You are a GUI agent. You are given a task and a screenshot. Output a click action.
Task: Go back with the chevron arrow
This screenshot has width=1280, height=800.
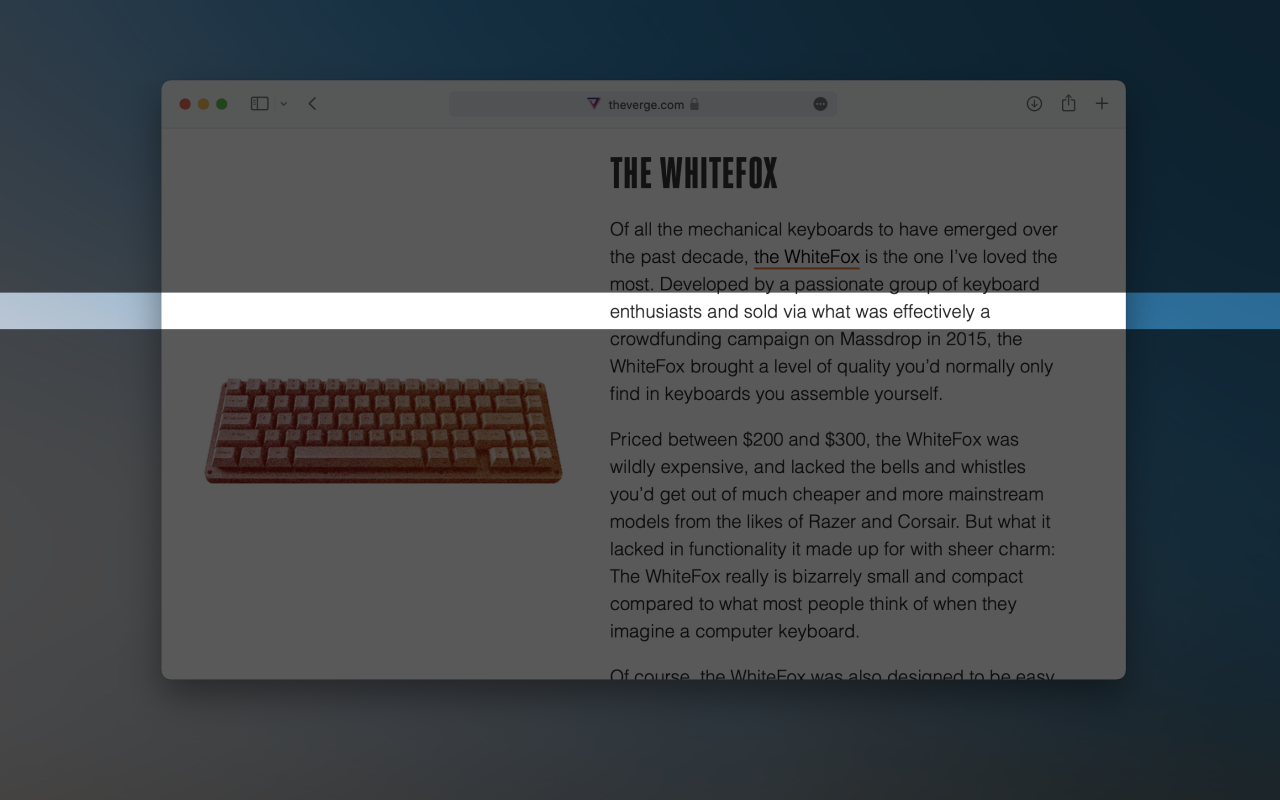(312, 104)
